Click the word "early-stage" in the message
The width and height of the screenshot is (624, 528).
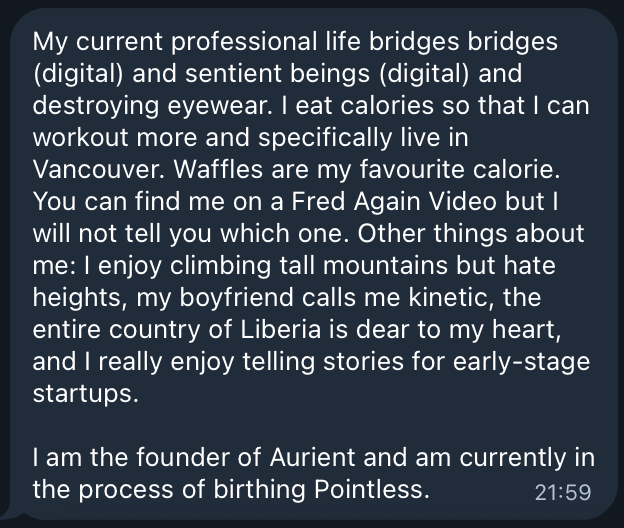click(x=521, y=361)
